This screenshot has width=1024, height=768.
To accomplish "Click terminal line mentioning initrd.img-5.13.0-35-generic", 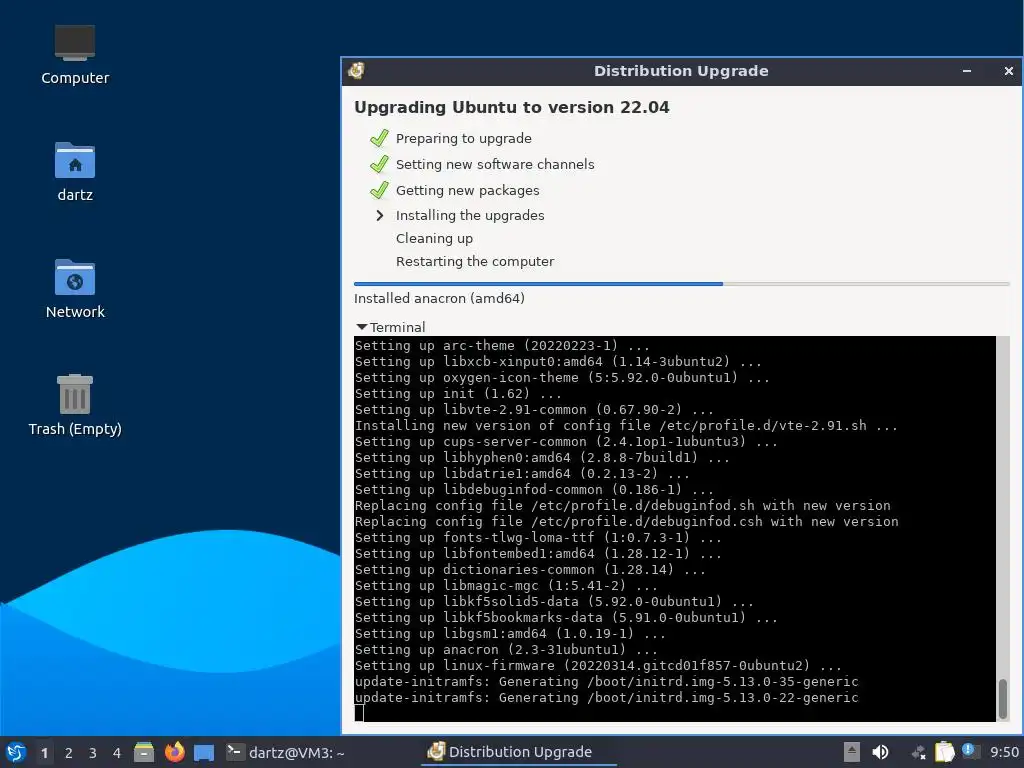I will click(x=607, y=682).
